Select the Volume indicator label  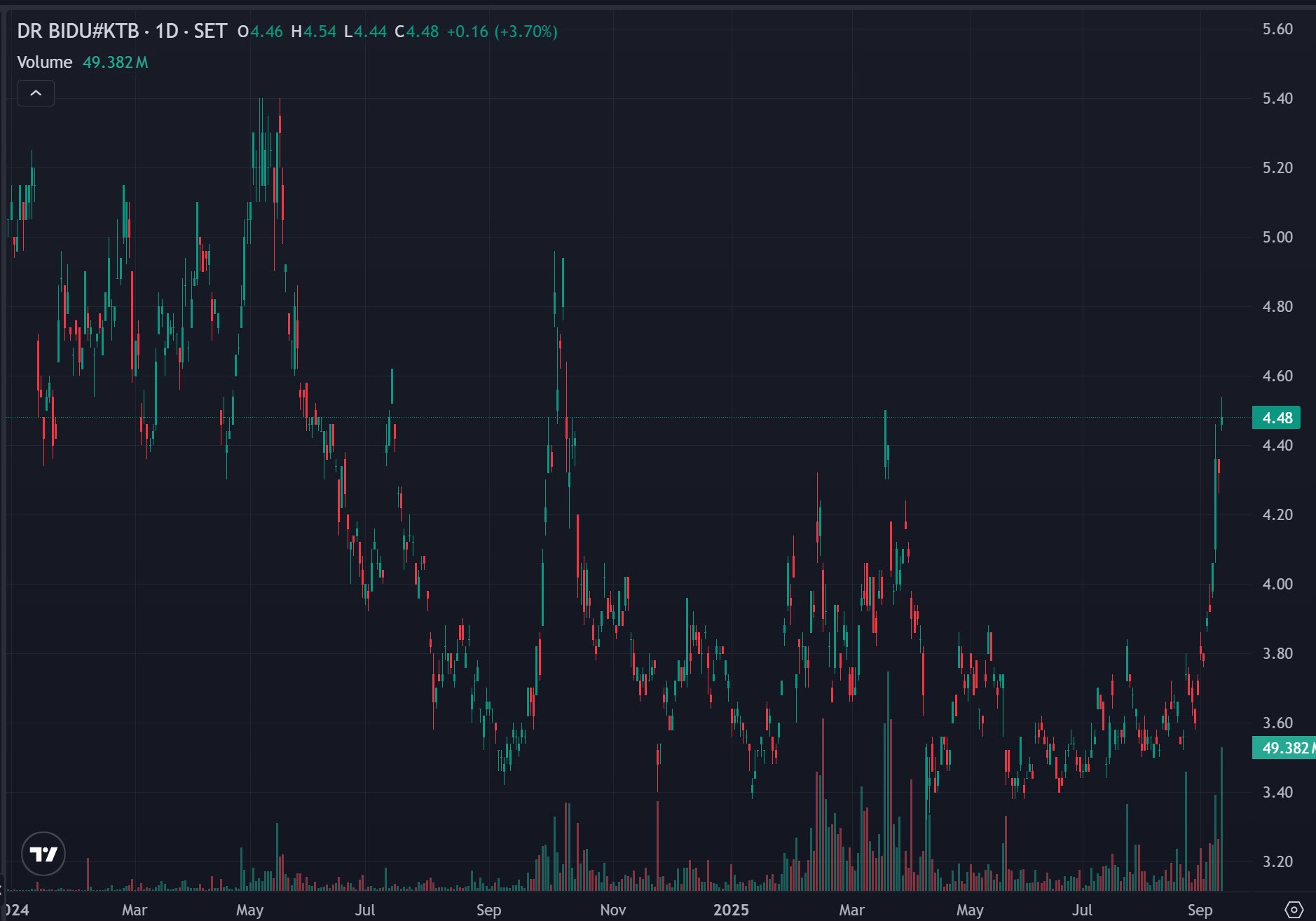click(45, 62)
